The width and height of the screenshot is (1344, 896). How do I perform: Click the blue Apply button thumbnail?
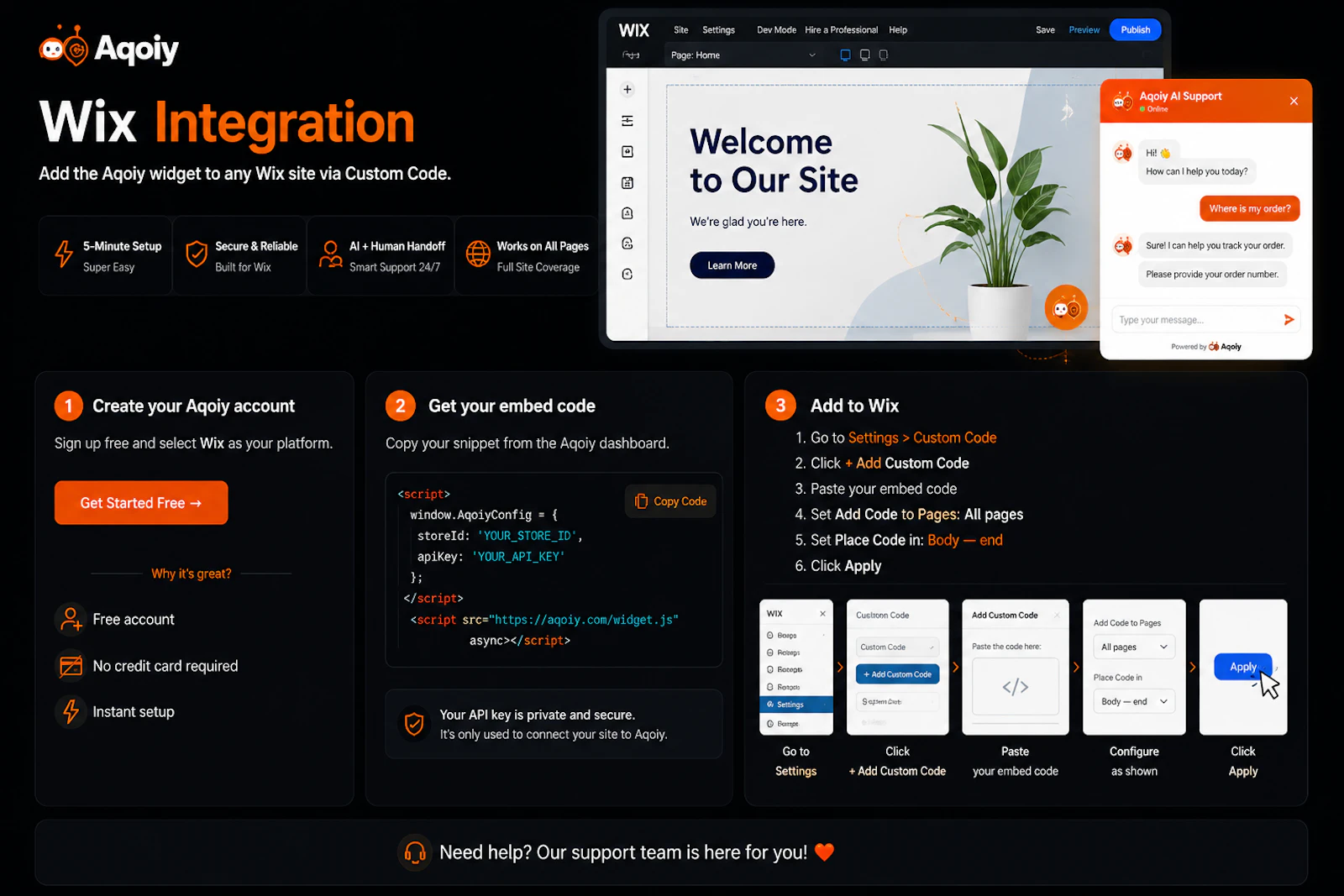[x=1243, y=667]
